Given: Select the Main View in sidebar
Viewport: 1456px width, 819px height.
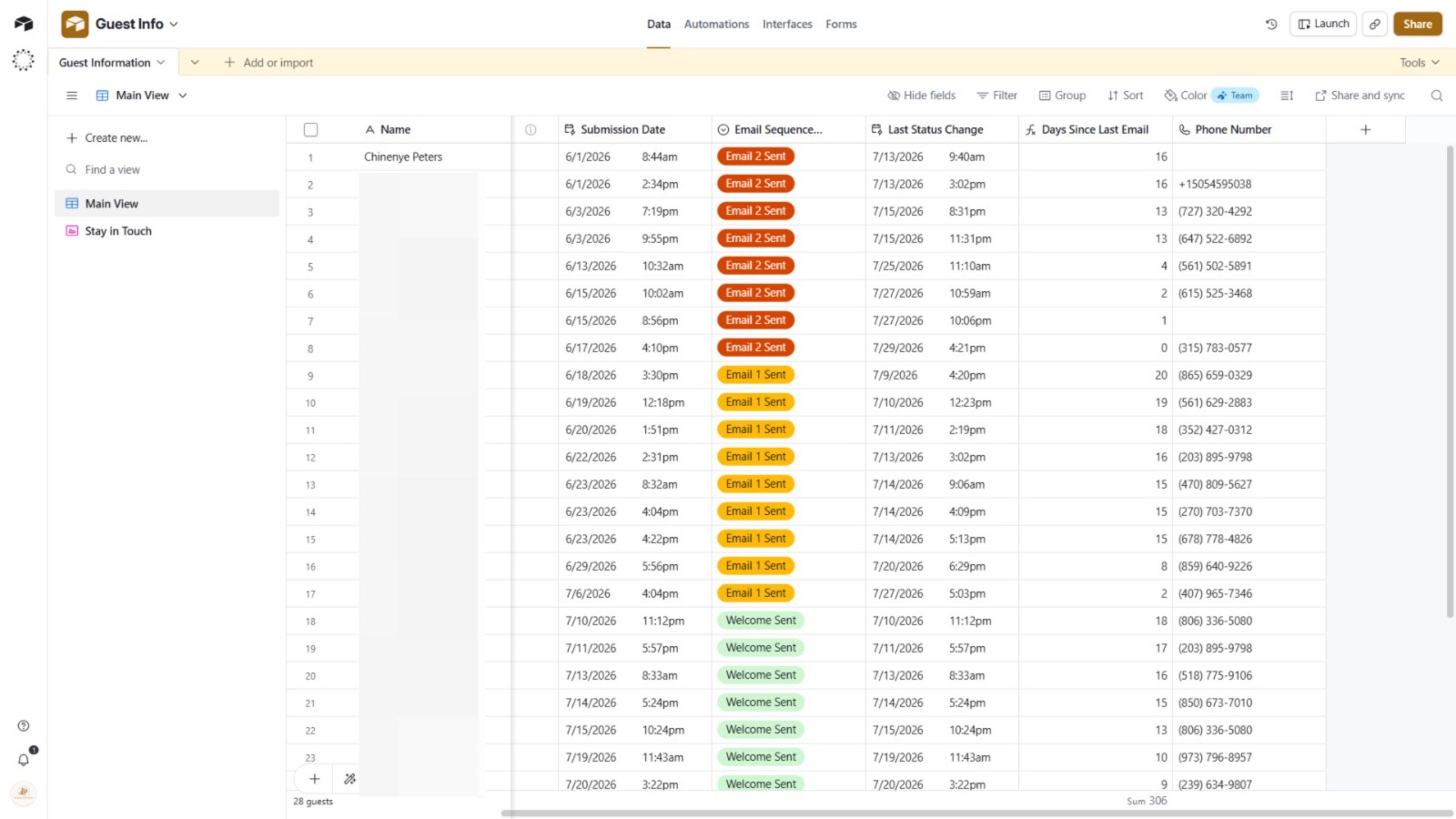Looking at the screenshot, I should tap(167, 204).
